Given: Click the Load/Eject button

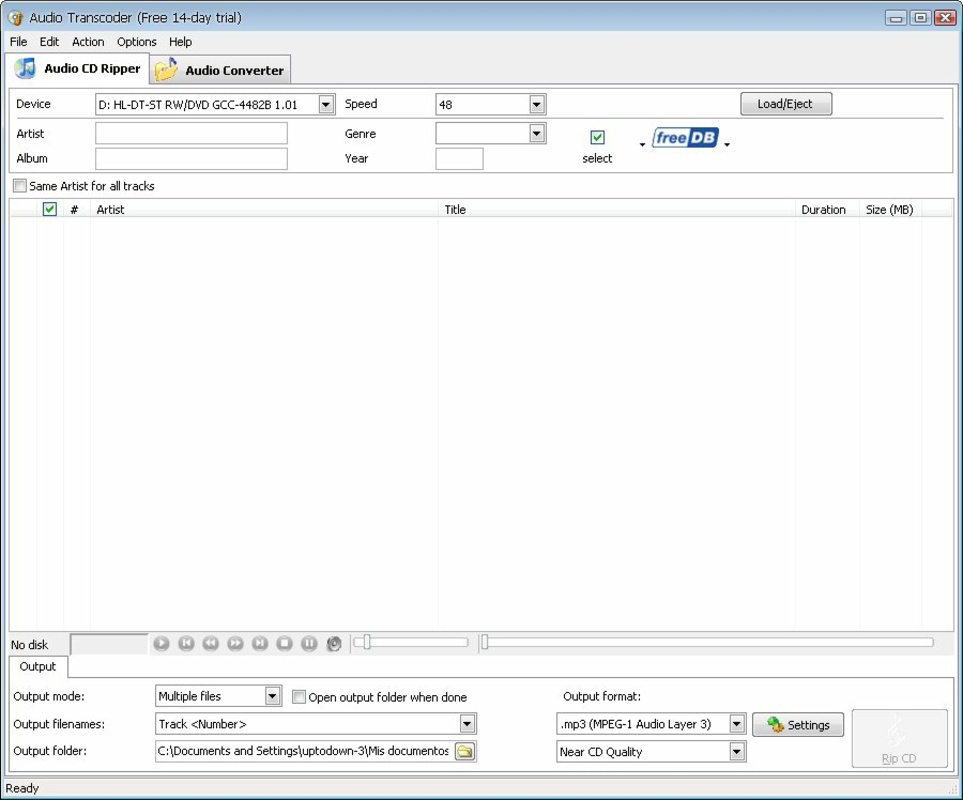Looking at the screenshot, I should point(786,104).
